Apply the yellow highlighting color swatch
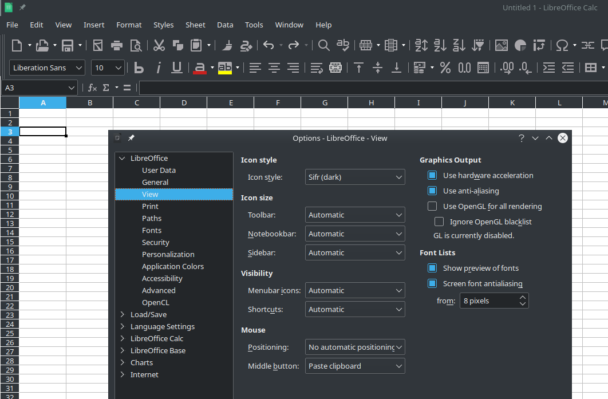The image size is (608, 399). click(225, 68)
